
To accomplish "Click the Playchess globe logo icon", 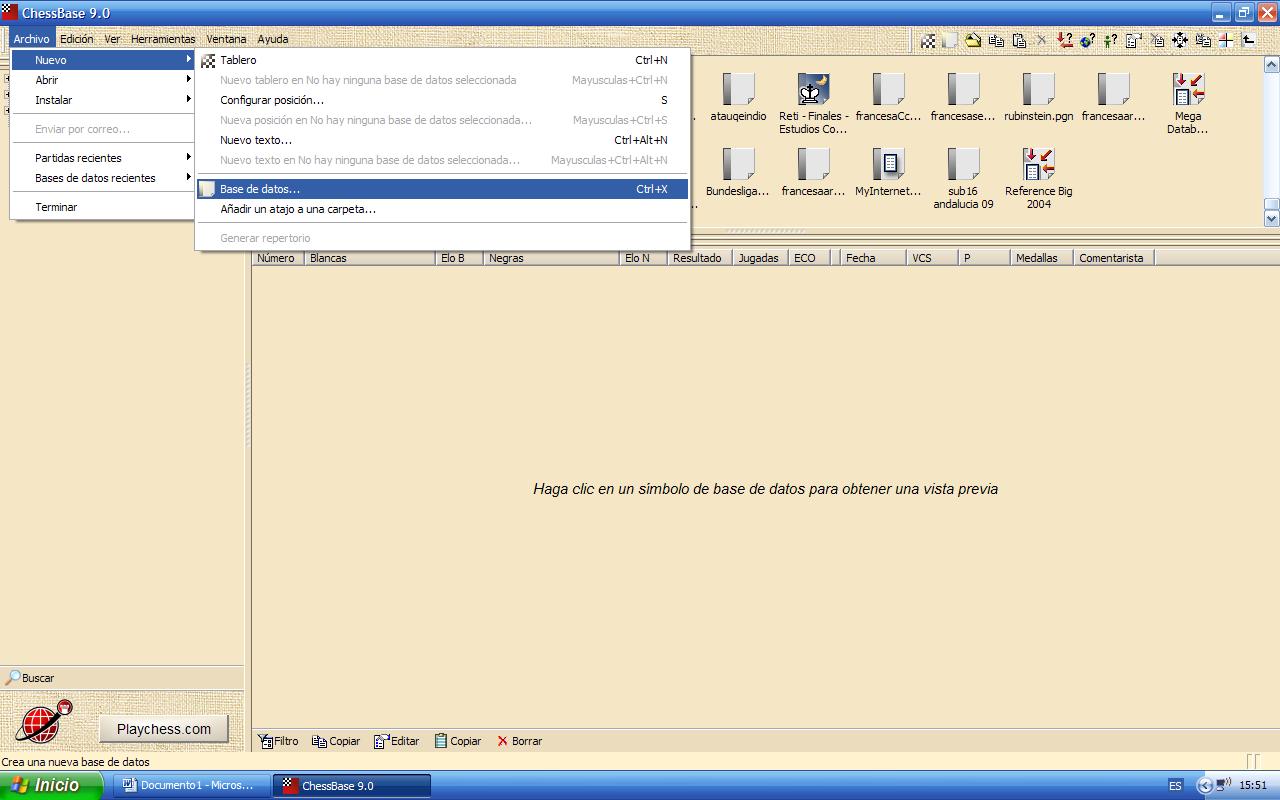I will click(x=42, y=722).
